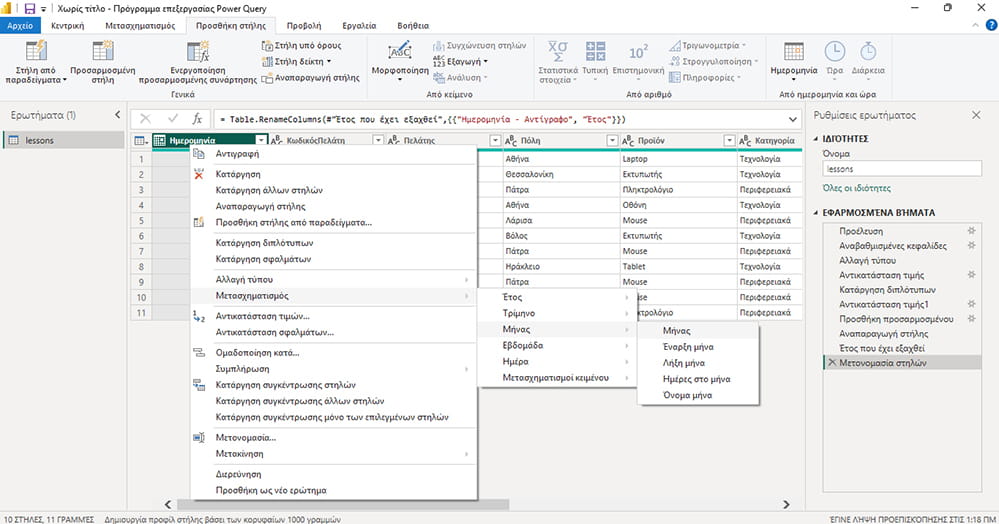Click the Custom Column icon (Προσαρμοσμένη στήλη)
Image resolution: width=999 pixels, height=524 pixels.
click(x=103, y=51)
